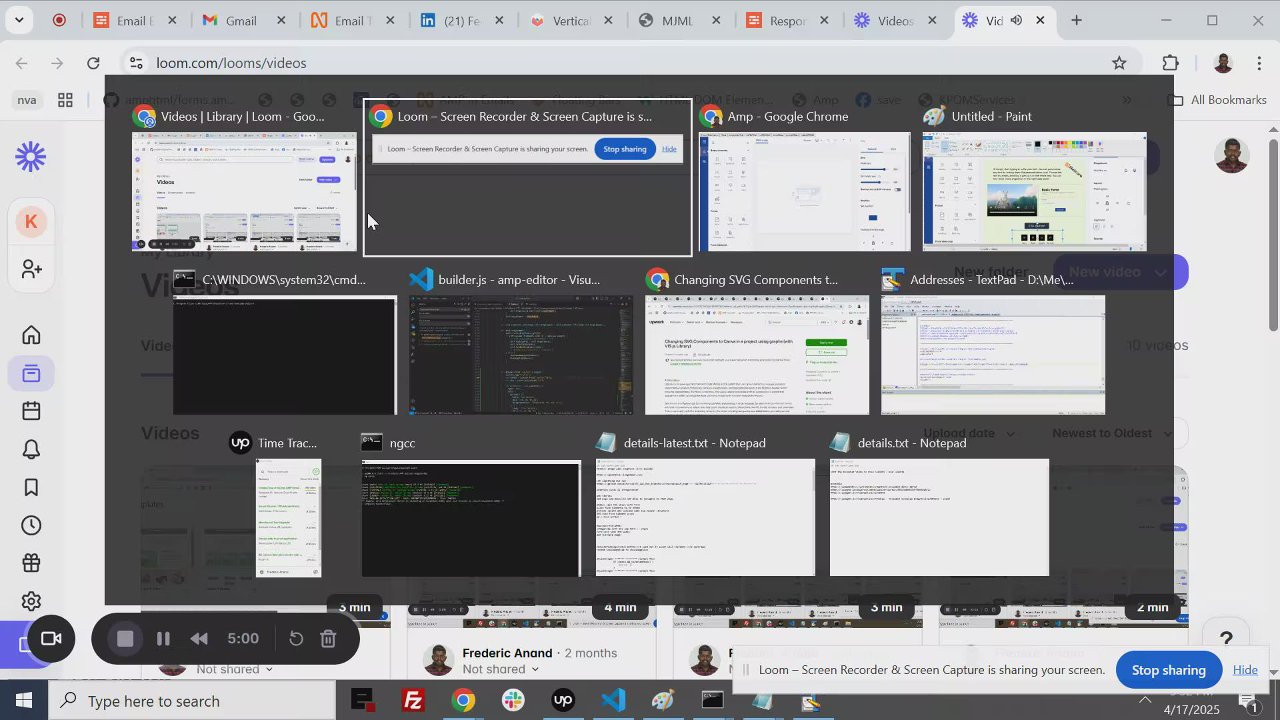Open Visual Studio Code from taskbar

613,701
